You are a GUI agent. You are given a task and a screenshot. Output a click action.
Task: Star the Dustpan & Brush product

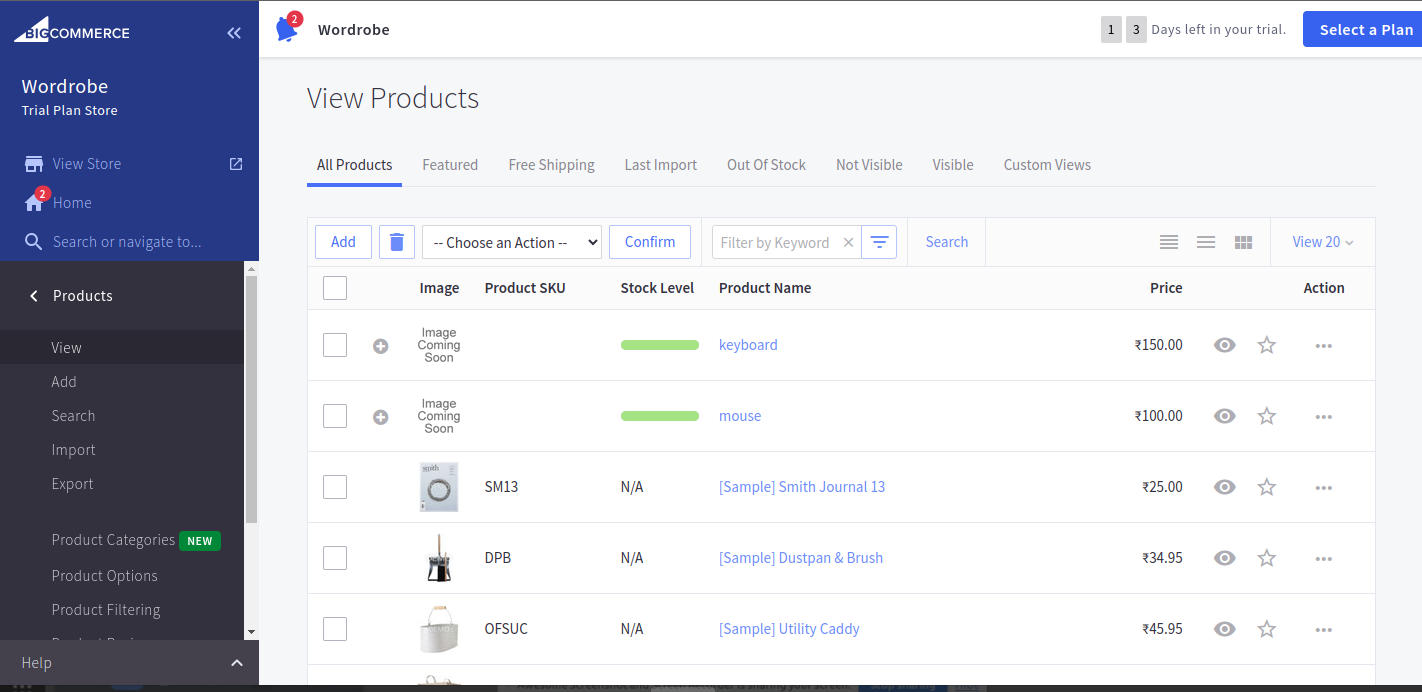(x=1267, y=558)
